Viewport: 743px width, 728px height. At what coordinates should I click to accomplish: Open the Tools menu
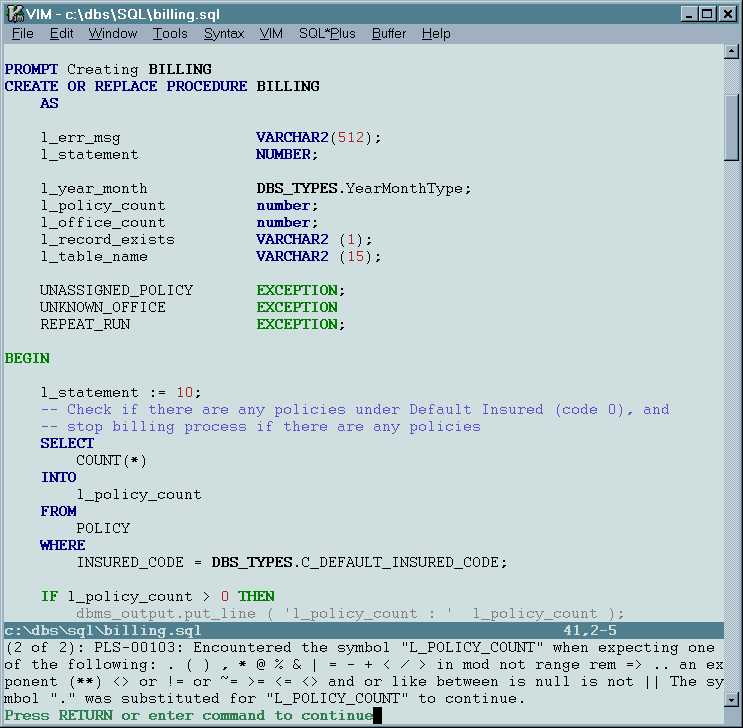click(x=170, y=33)
